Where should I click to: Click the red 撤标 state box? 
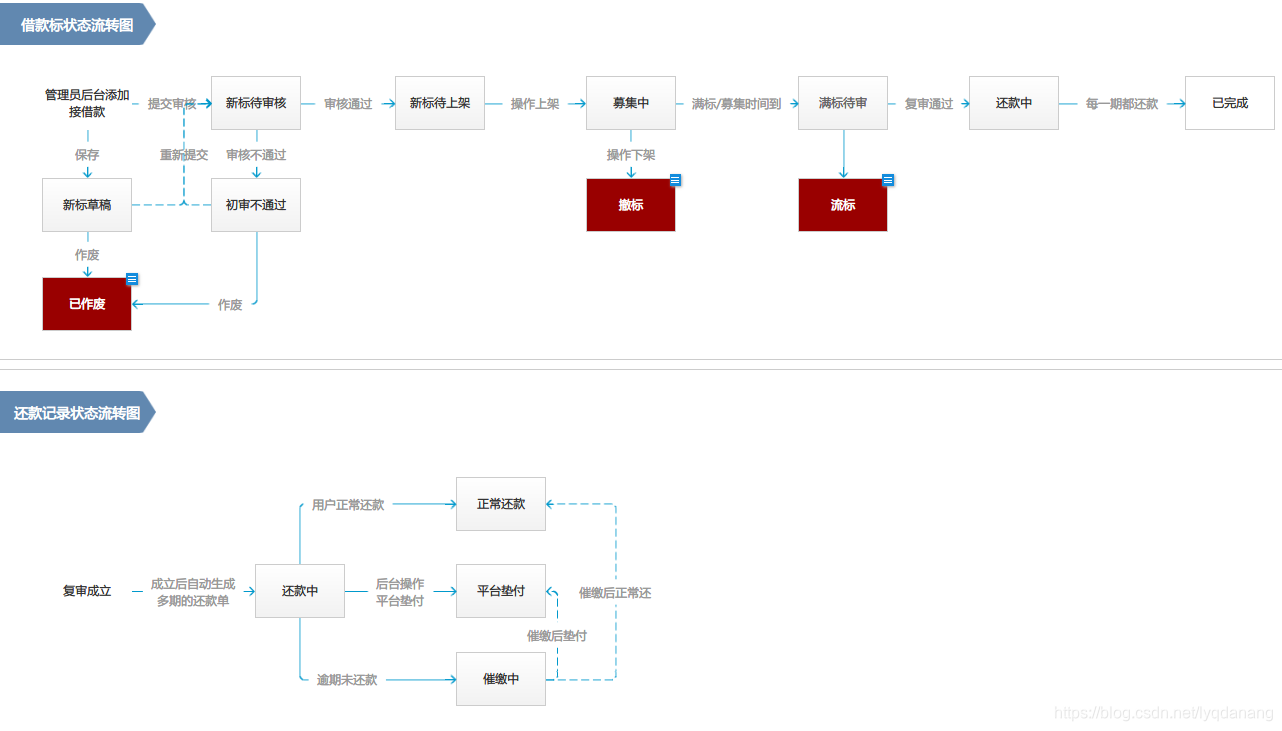631,205
